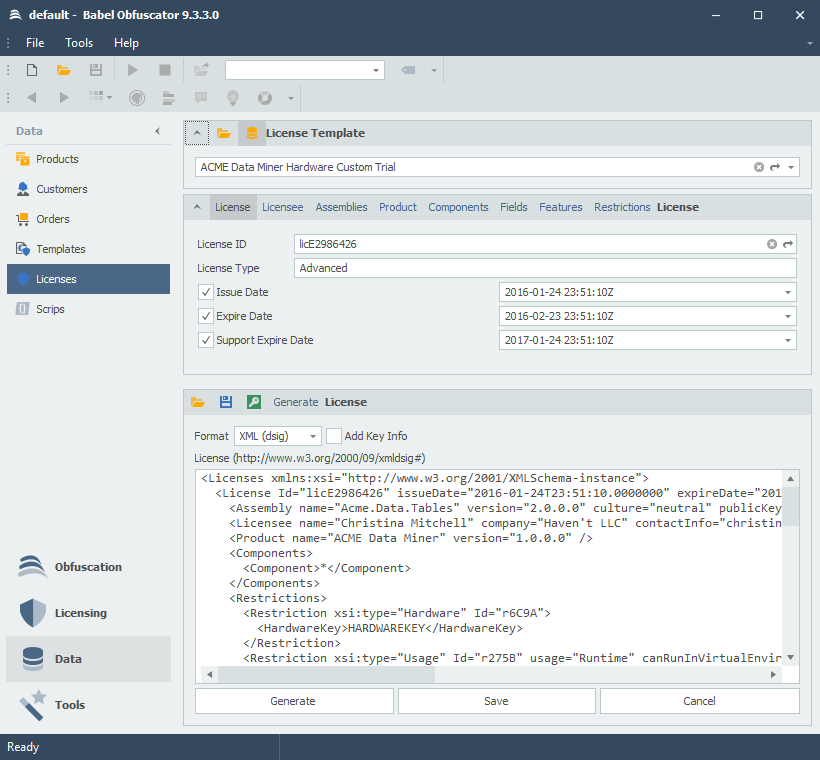Open the Issue Date dropdown
Screen dimensions: 820x760
pos(788,292)
